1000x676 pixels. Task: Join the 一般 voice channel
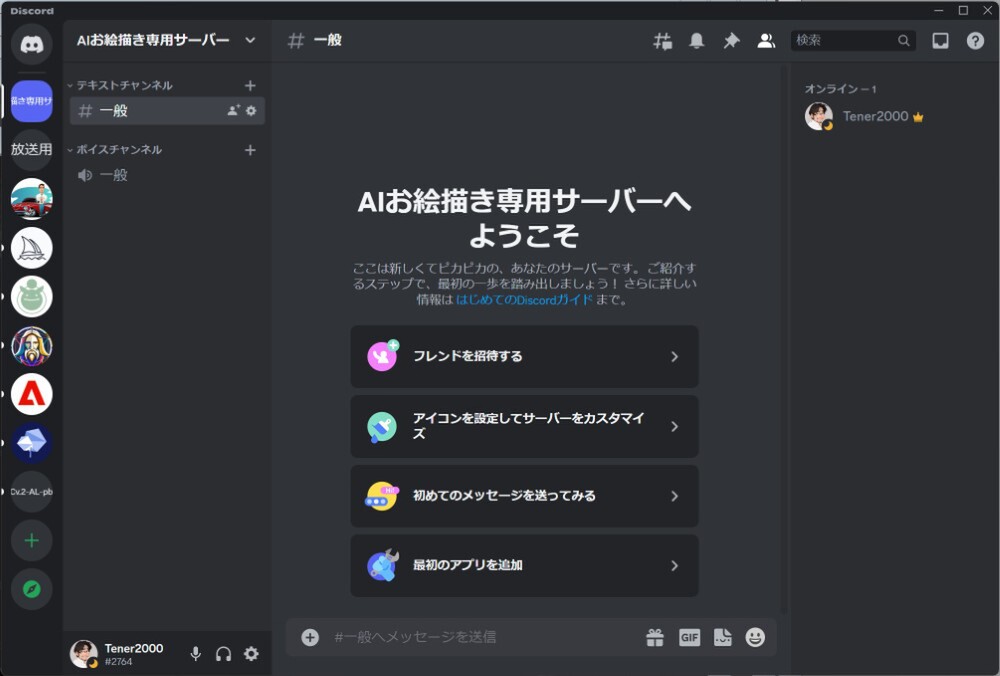pyautogui.click(x=167, y=175)
